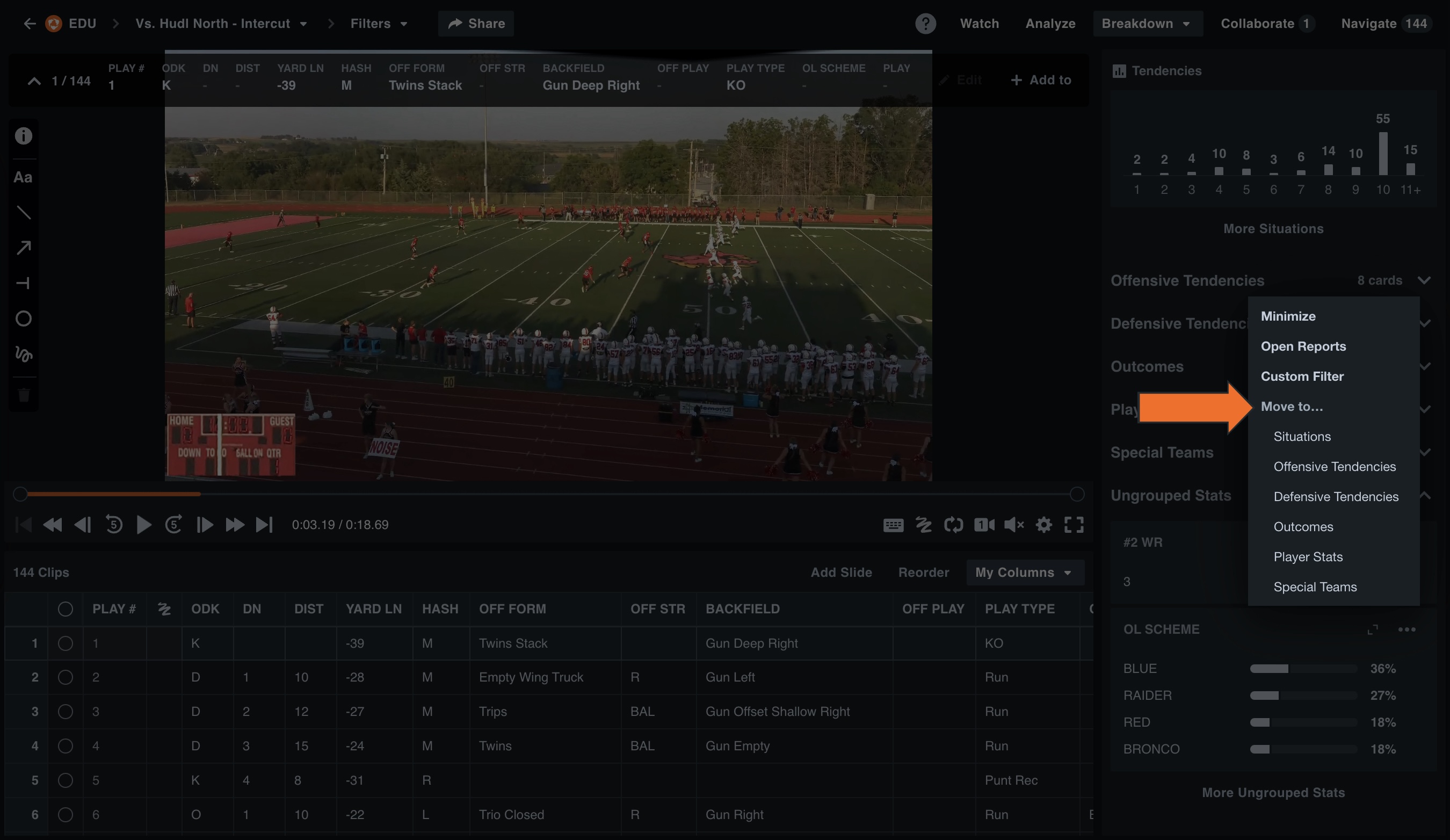Image resolution: width=1450 pixels, height=840 pixels.
Task: Jump to next clip button
Action: point(264,525)
